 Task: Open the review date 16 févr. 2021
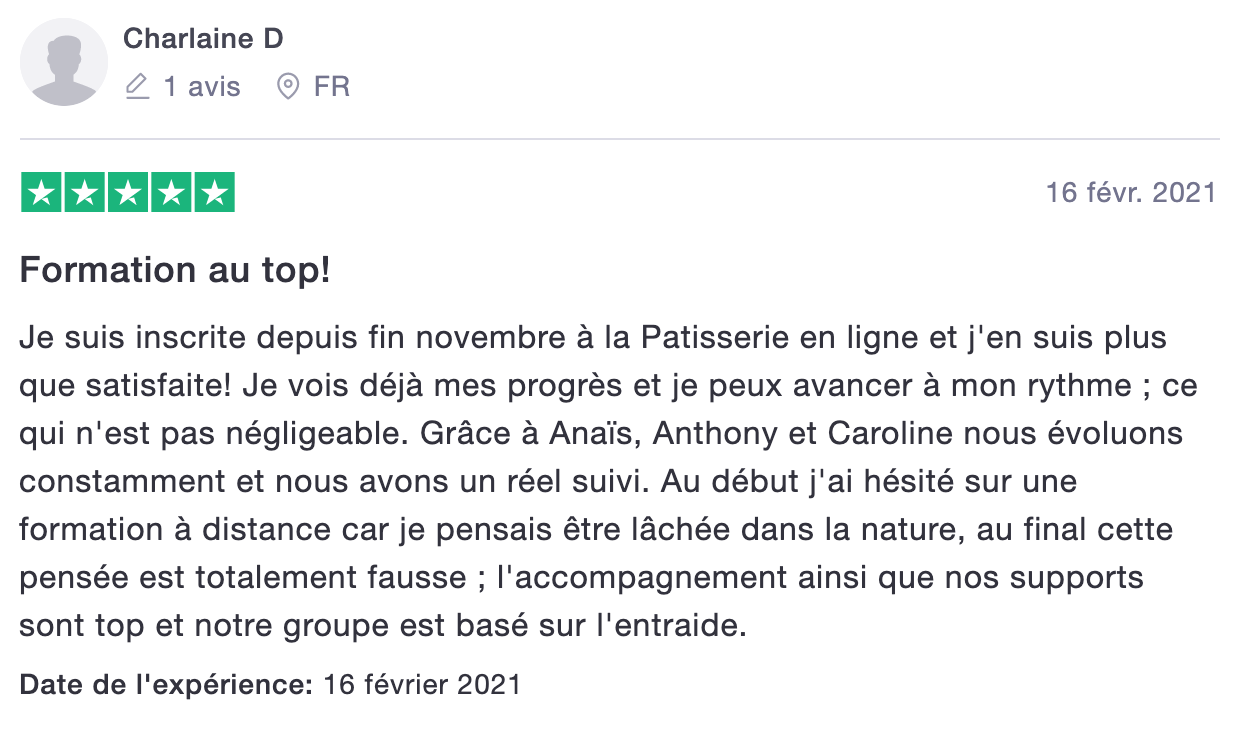(1131, 192)
